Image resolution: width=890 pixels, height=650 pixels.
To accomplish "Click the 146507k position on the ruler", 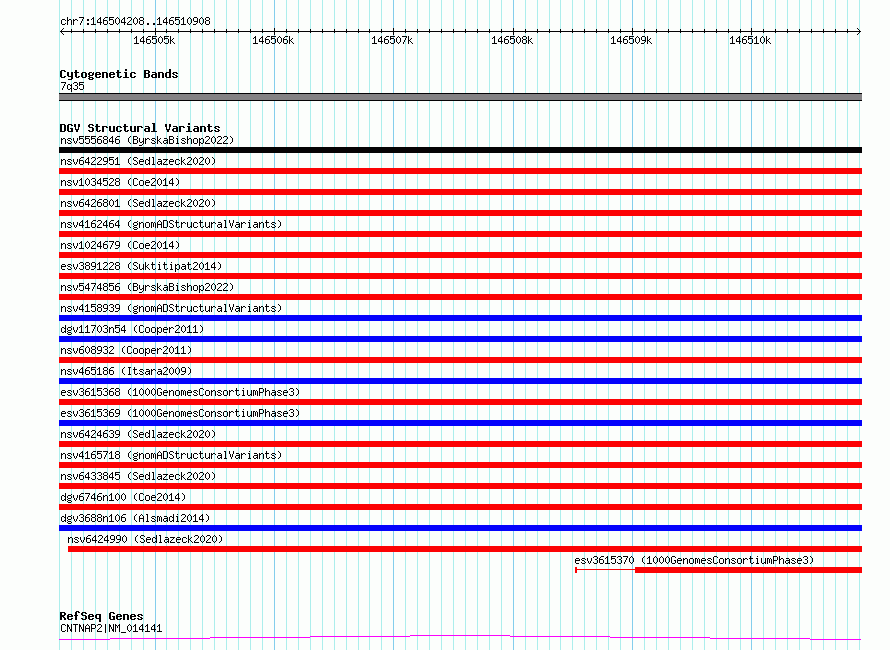I will tap(392, 41).
